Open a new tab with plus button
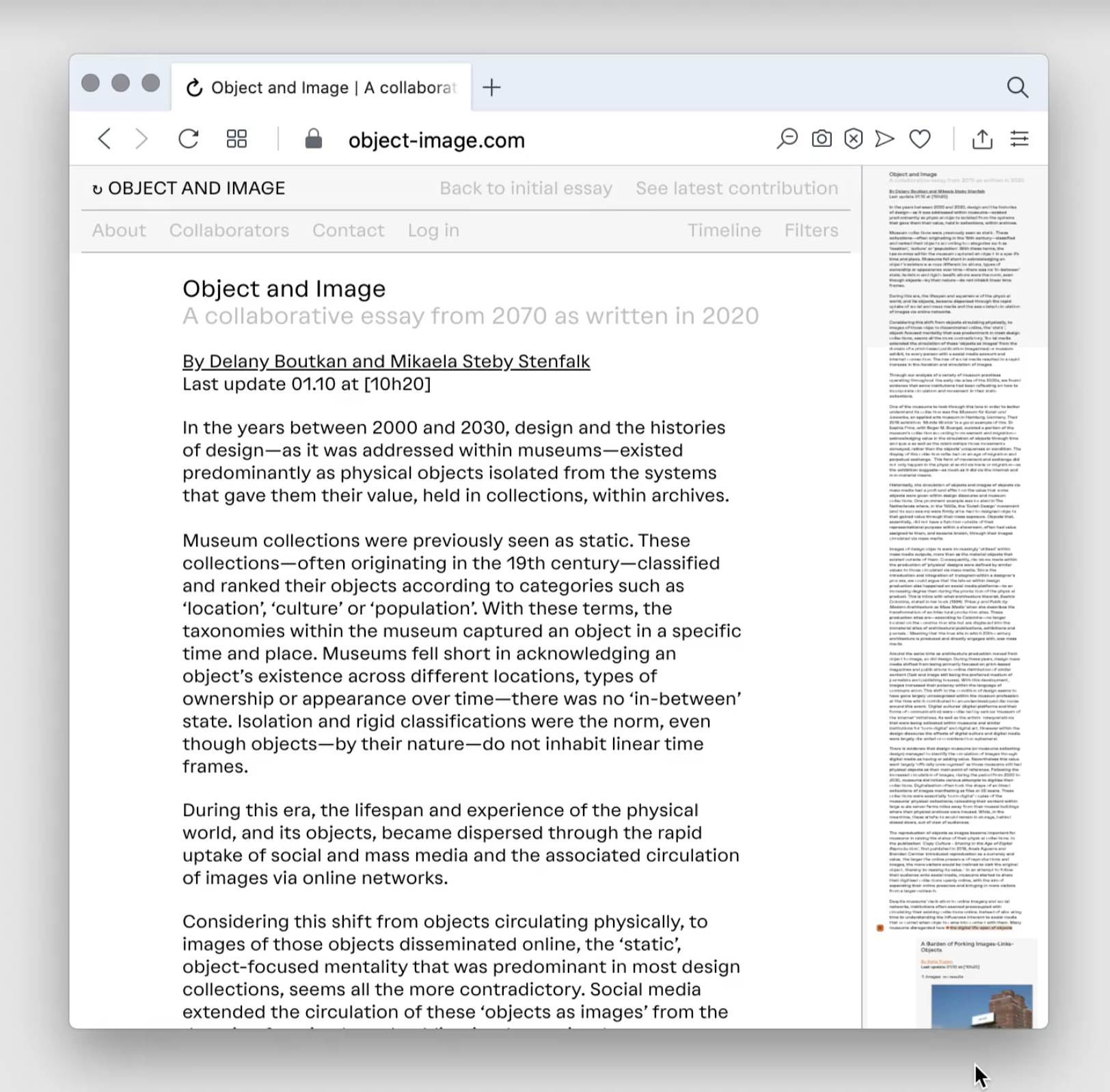Viewport: 1110px width, 1092px height. [491, 87]
